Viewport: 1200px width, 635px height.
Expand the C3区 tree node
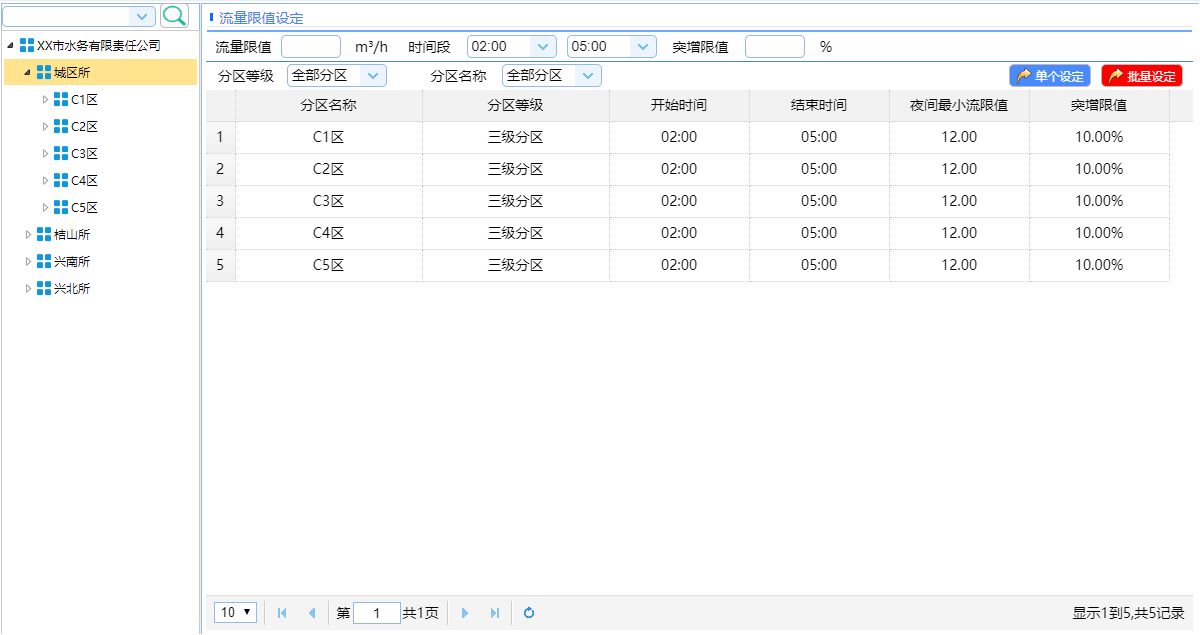point(45,153)
